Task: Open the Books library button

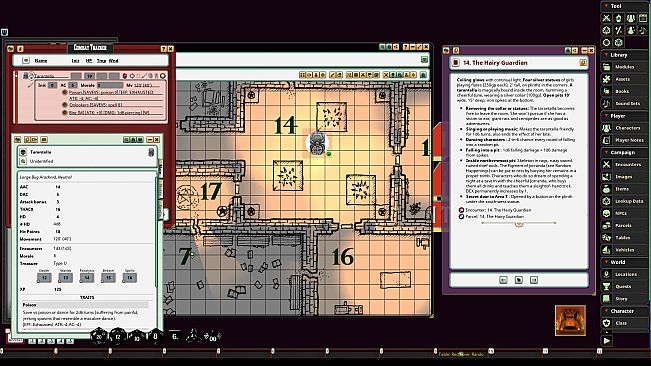Action: pos(624,91)
